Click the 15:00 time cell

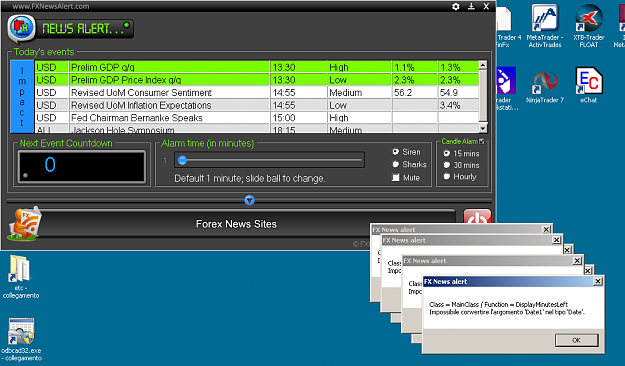coord(299,118)
